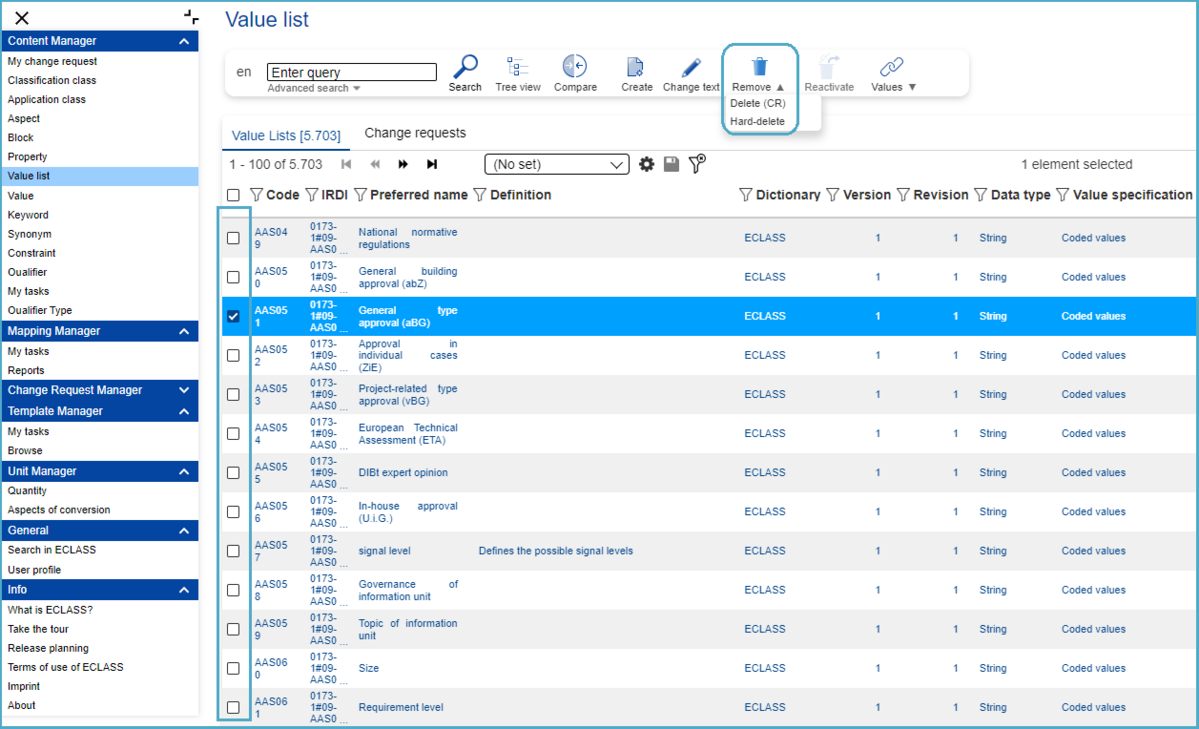Collapse the Mapping Manager section
Screen dimensions: 1199x729
click(183, 331)
